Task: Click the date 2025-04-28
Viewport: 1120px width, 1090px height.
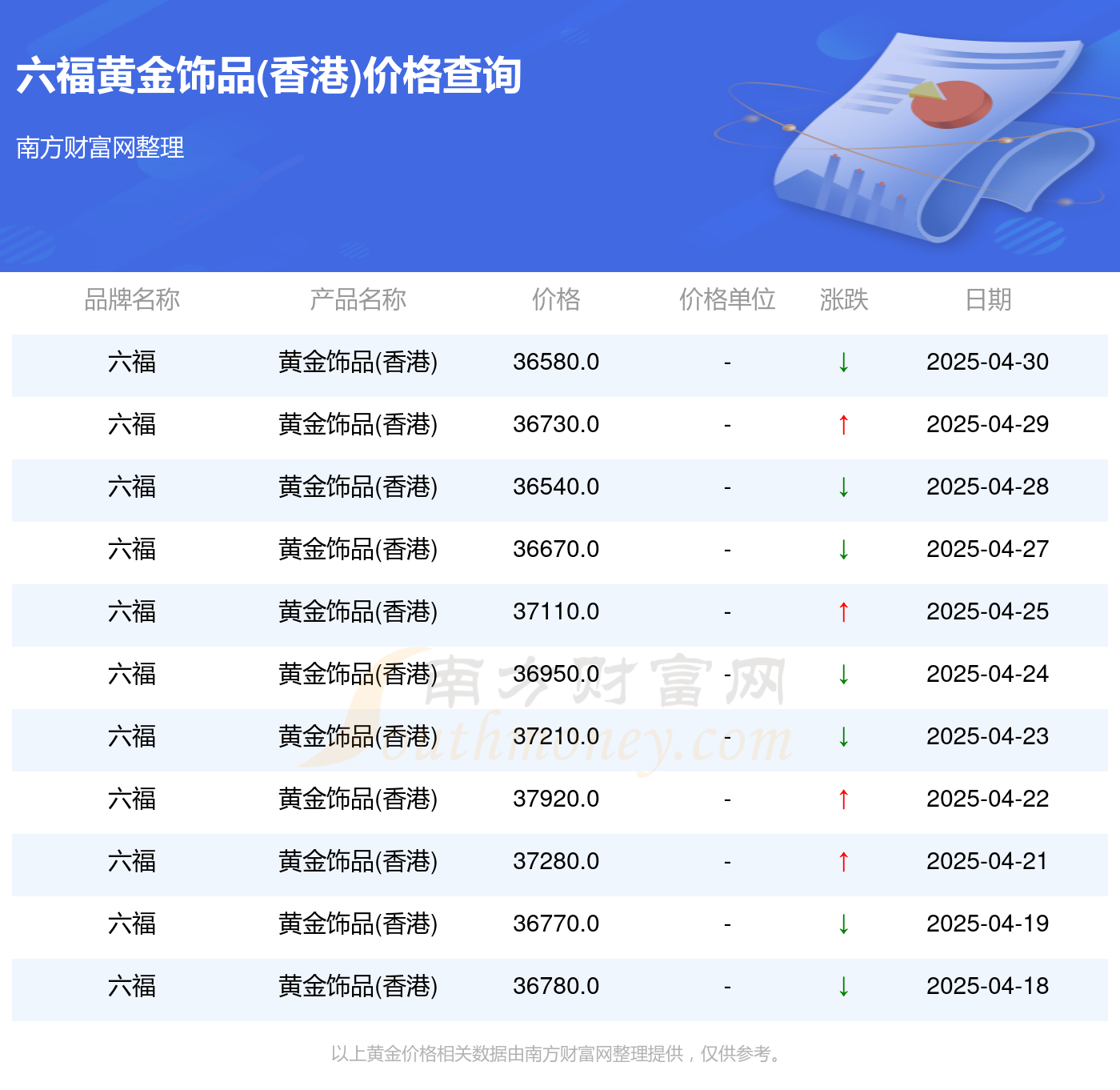Action: (x=987, y=487)
